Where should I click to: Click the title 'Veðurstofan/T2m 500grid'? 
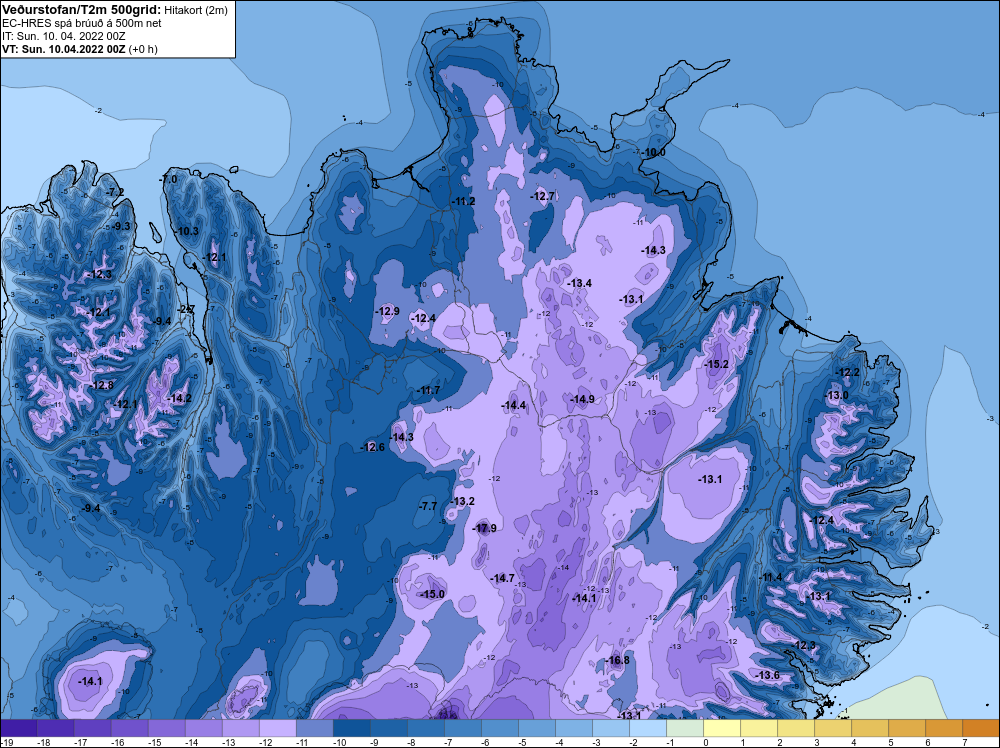coord(82,10)
